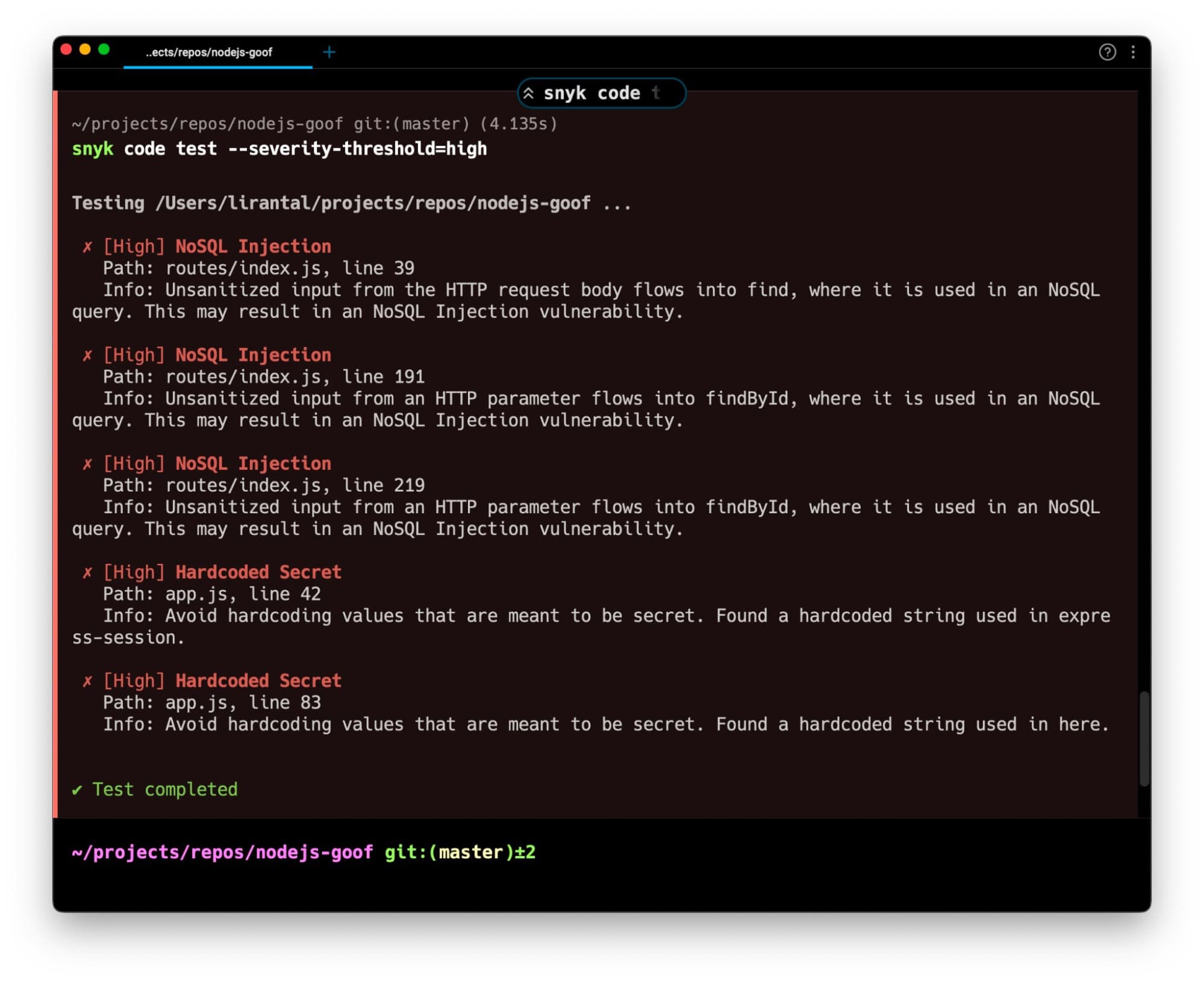Close the terminal window using red button
1204x983 pixels.
pyautogui.click(x=67, y=50)
